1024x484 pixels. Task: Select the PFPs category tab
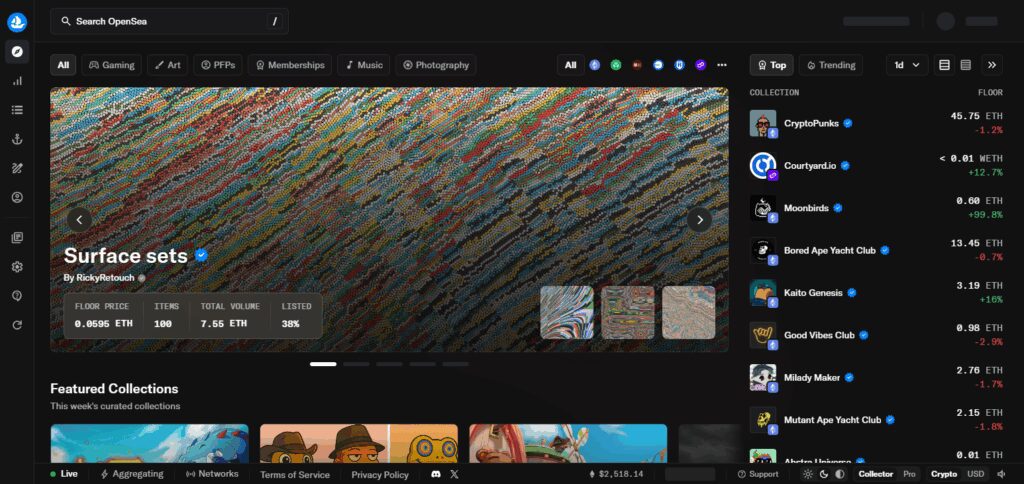coord(218,65)
